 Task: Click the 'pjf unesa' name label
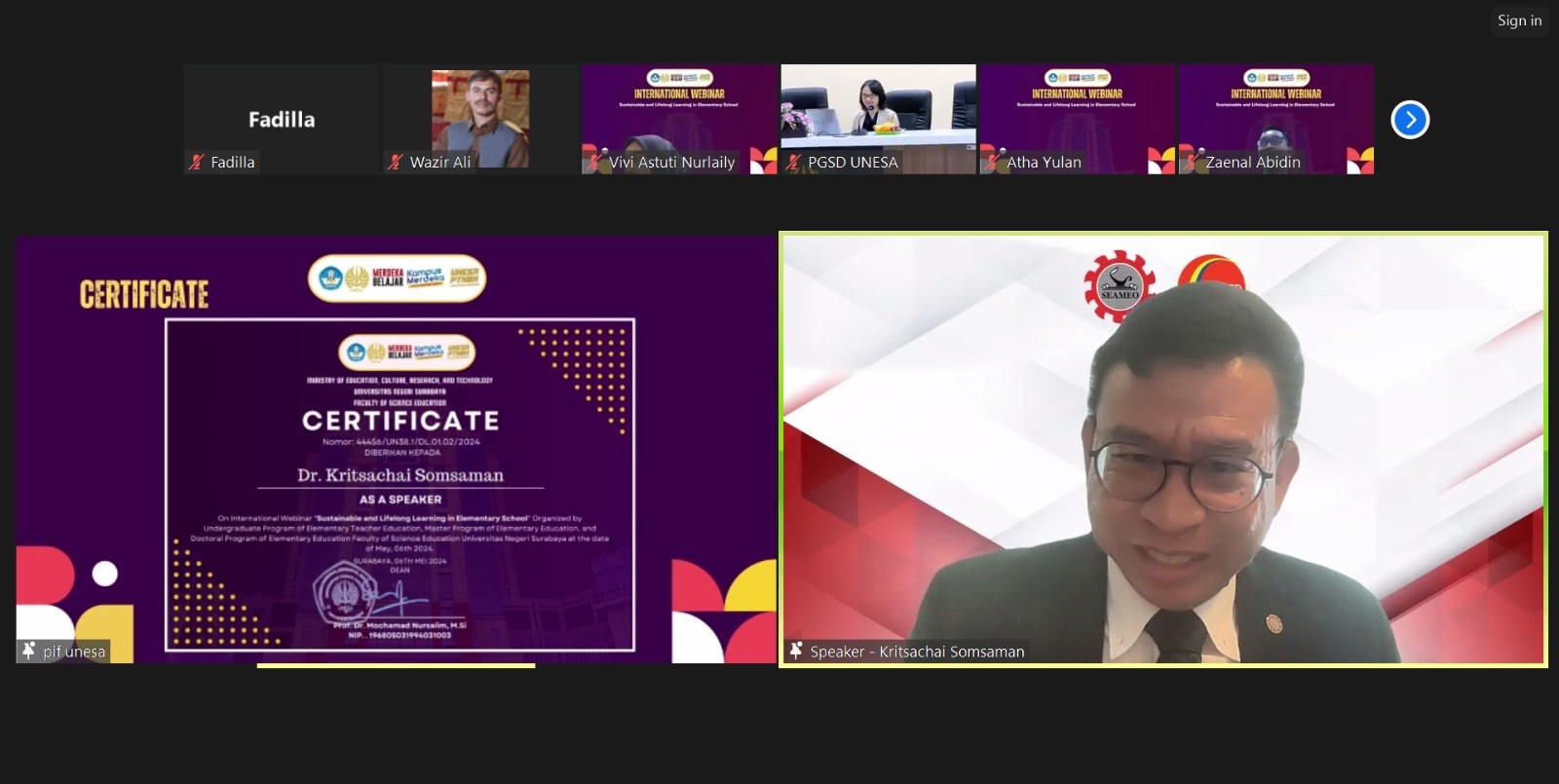pyautogui.click(x=74, y=652)
